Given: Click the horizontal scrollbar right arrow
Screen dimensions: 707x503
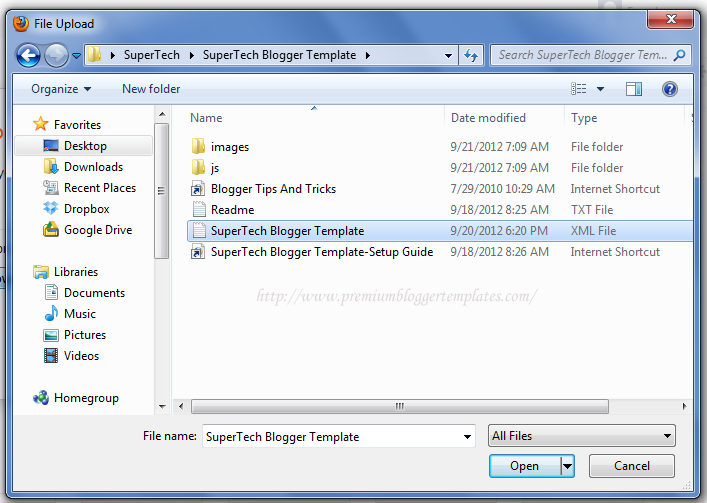Looking at the screenshot, I should (x=684, y=406).
